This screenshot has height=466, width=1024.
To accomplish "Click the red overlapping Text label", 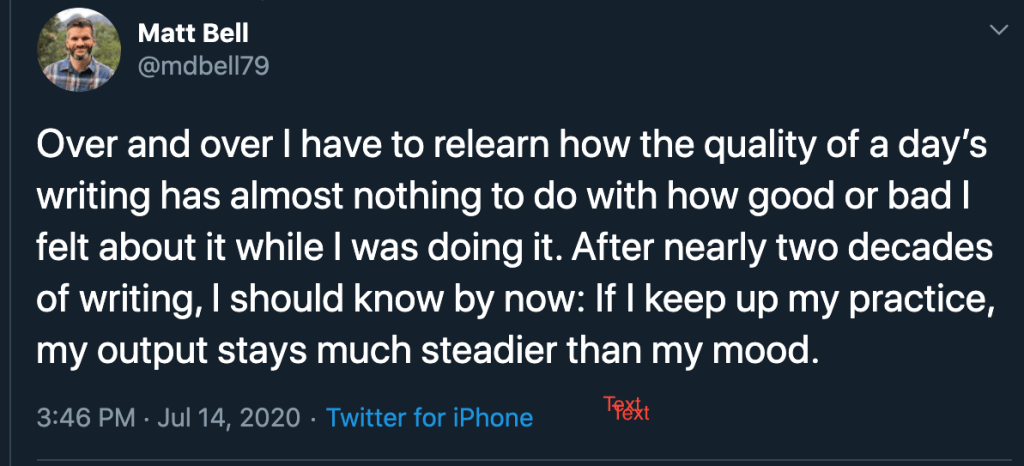I will [627, 408].
